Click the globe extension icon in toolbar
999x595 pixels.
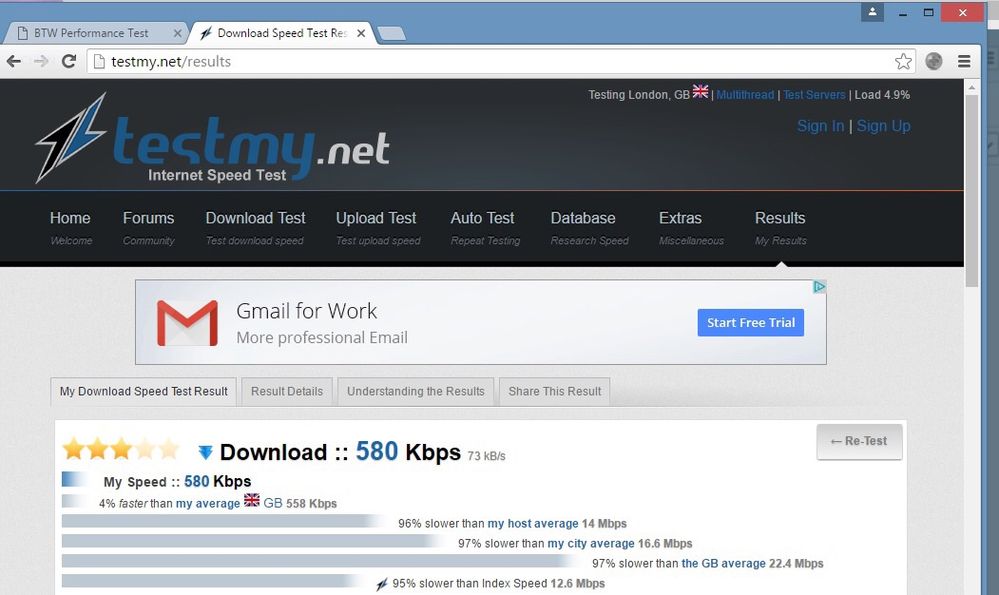click(933, 61)
